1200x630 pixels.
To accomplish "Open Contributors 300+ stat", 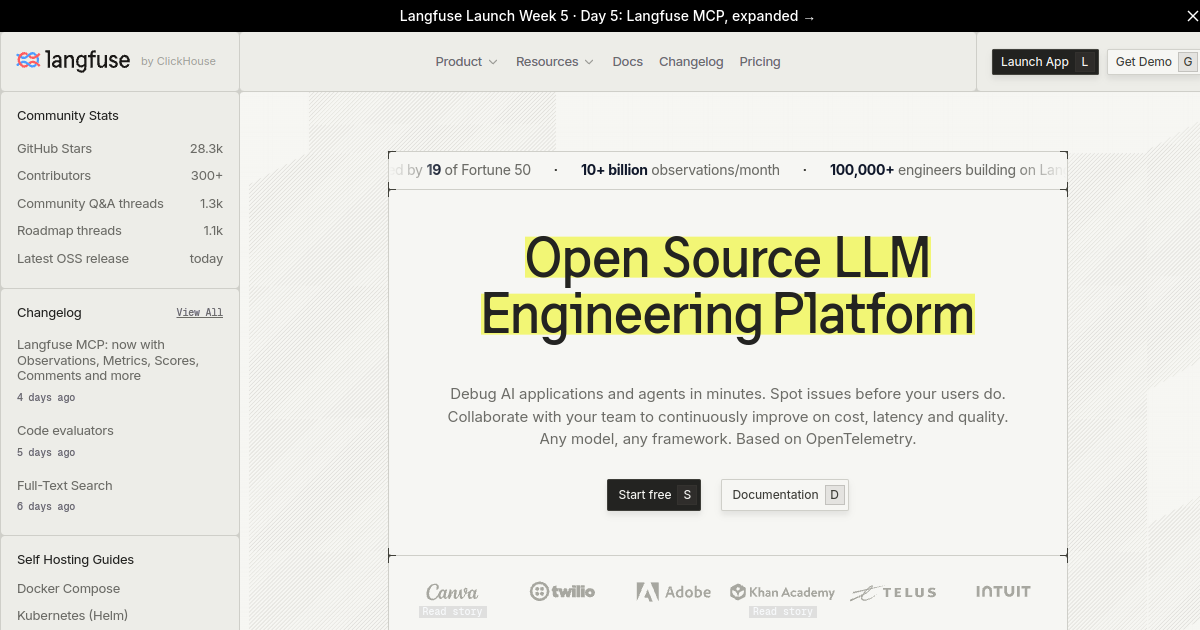I will coord(120,176).
